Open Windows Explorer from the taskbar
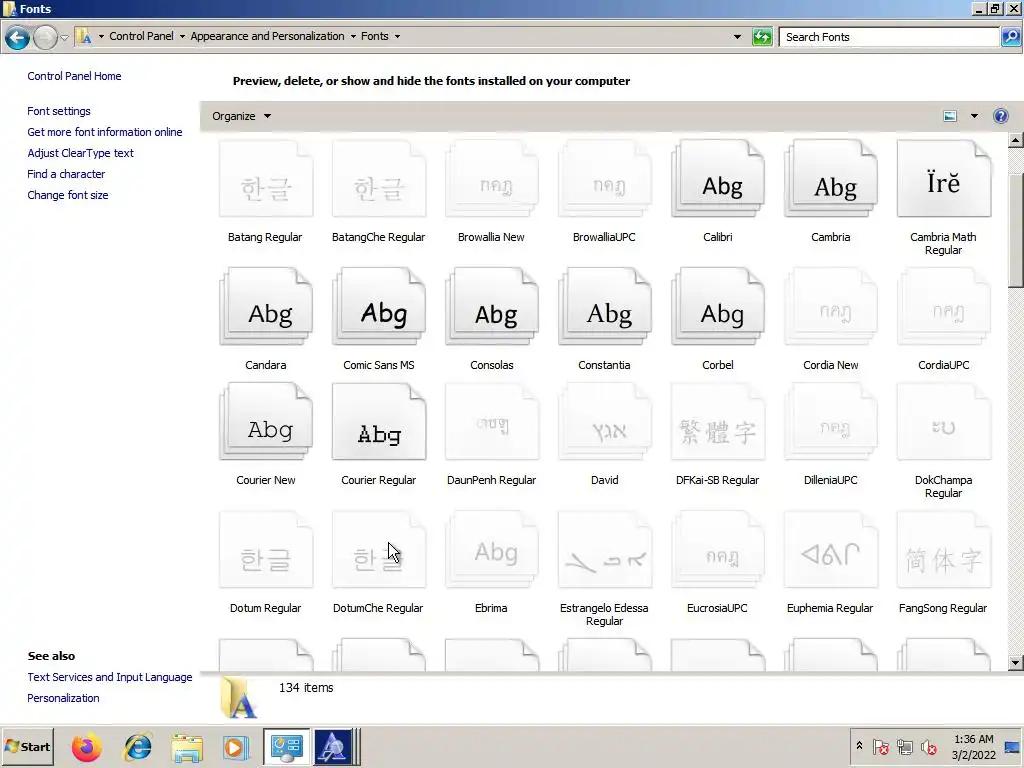The height and width of the screenshot is (768, 1024). [x=187, y=747]
